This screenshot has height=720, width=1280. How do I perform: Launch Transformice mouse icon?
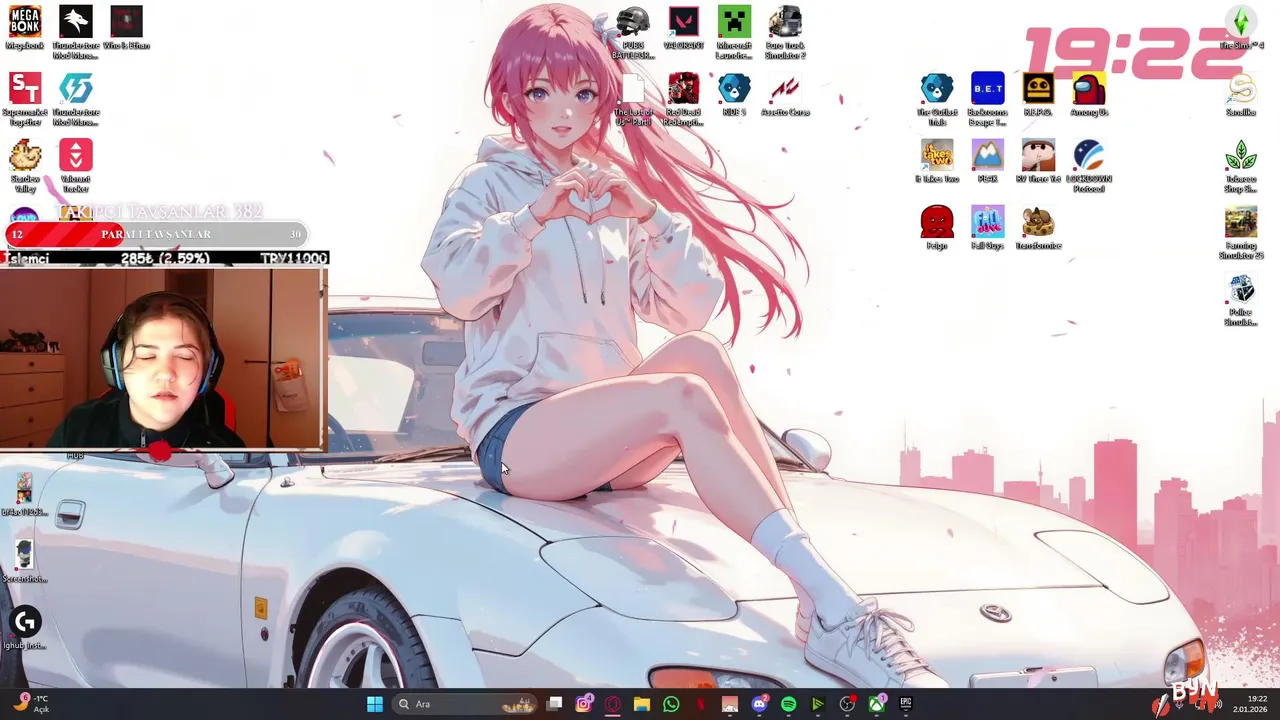[x=1038, y=223]
